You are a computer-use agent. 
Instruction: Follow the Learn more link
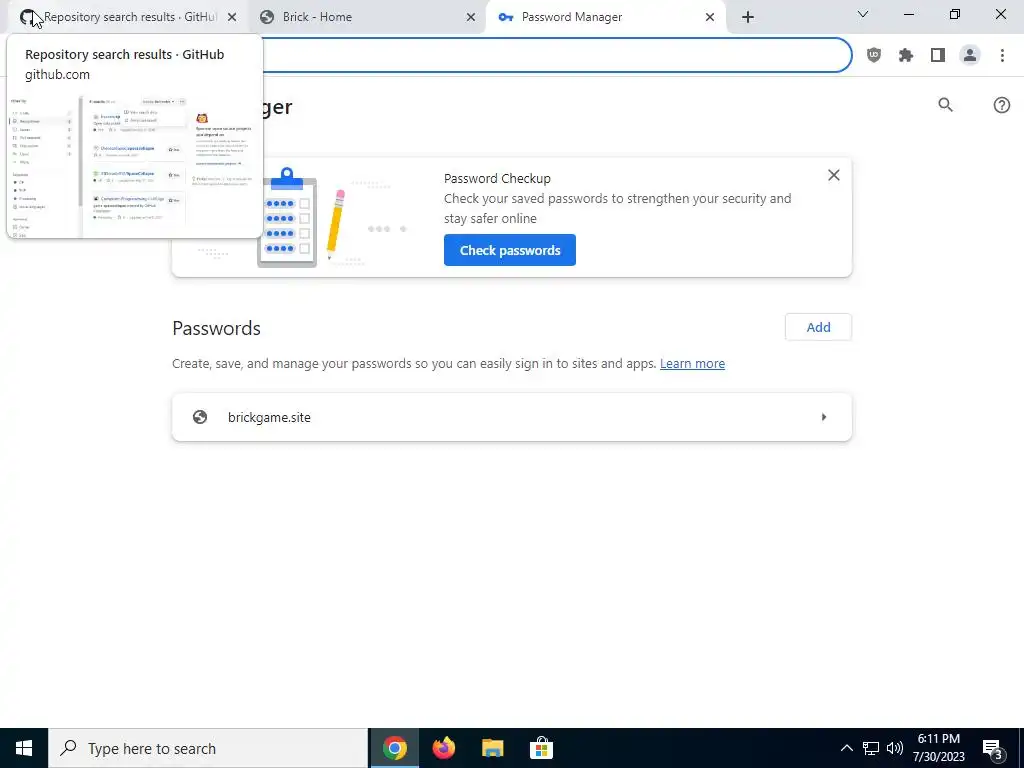692,364
